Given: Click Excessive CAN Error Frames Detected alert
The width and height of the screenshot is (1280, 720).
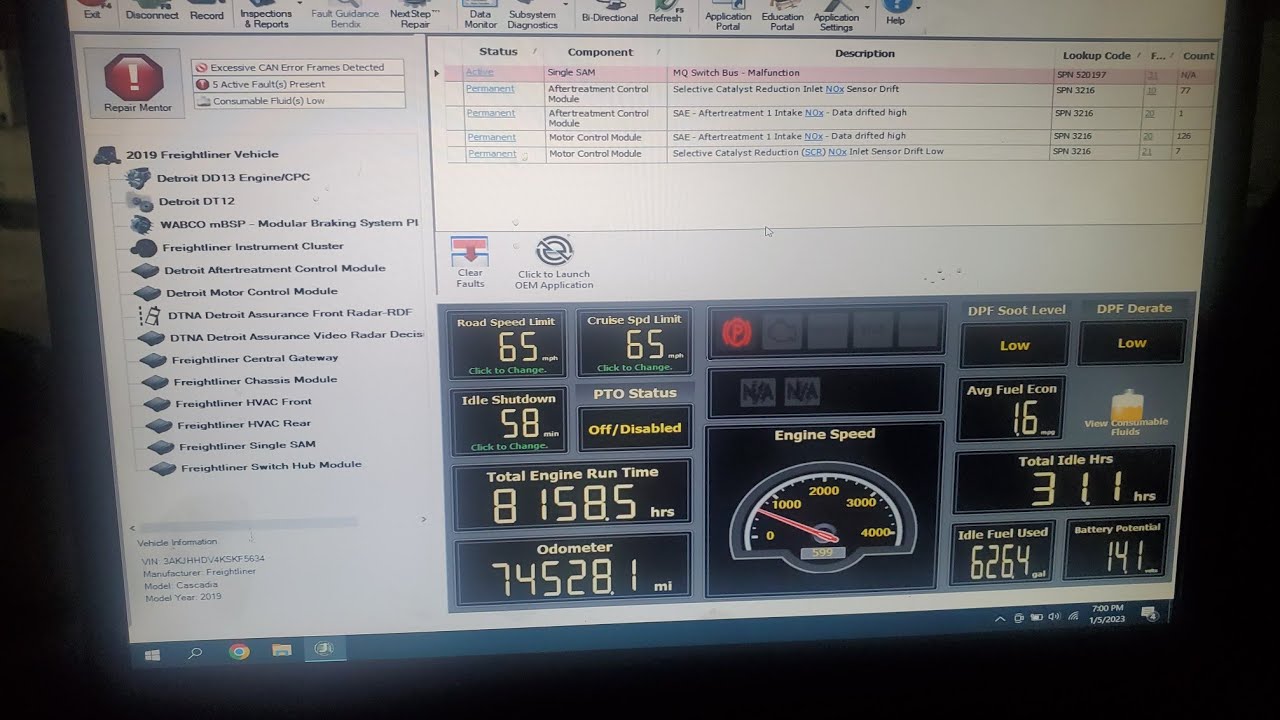Looking at the screenshot, I should [298, 68].
